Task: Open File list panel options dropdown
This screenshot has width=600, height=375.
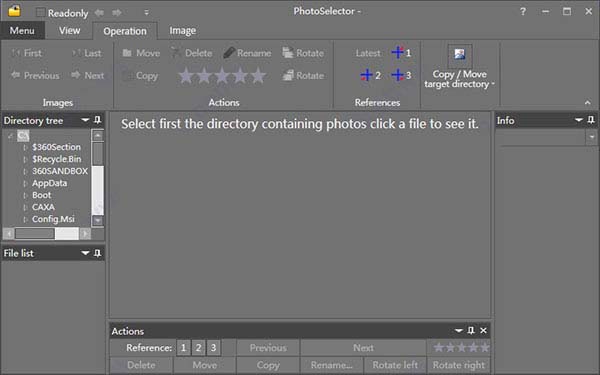Action: (x=85, y=253)
